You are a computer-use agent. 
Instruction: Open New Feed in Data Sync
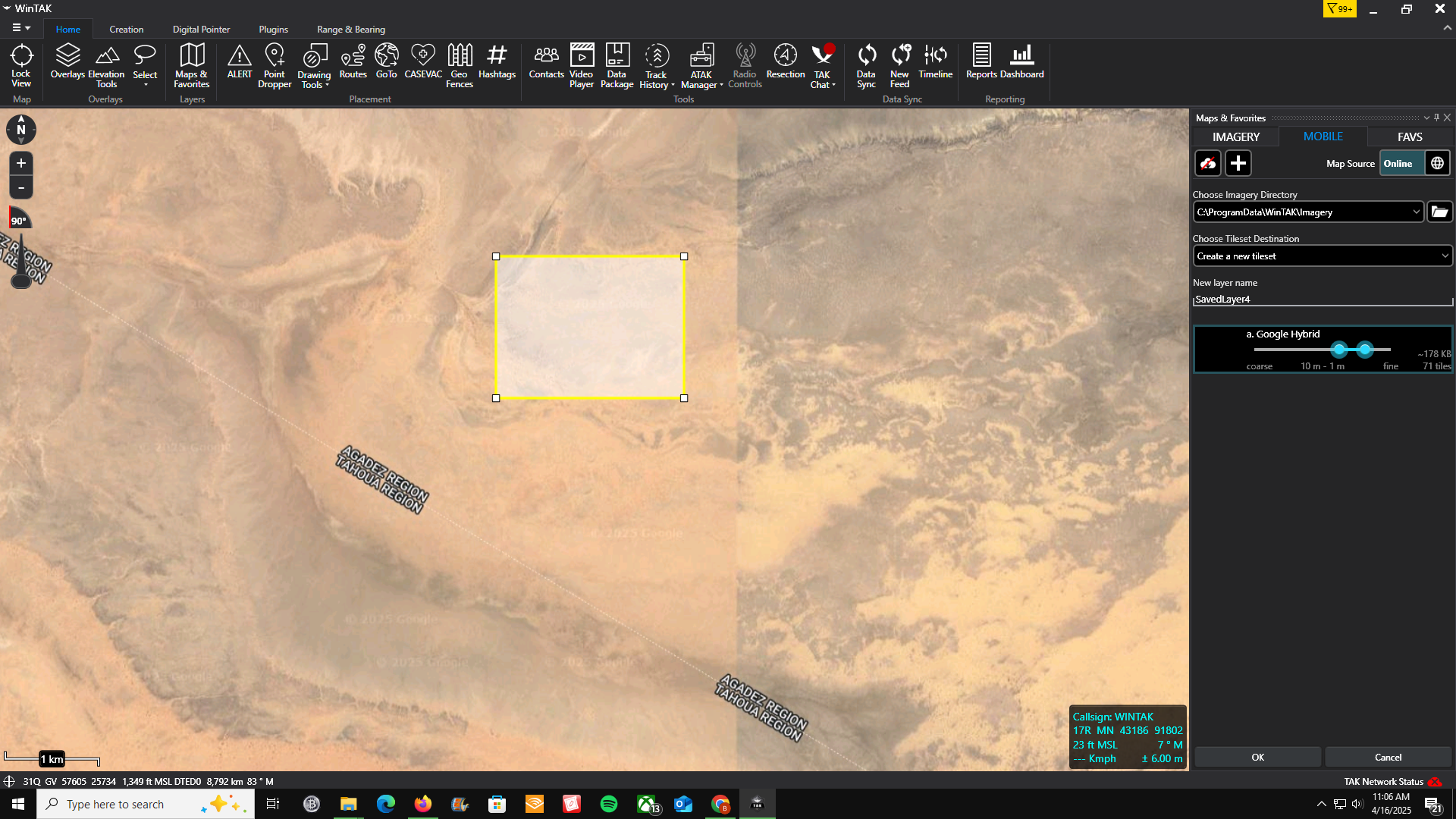(x=899, y=65)
